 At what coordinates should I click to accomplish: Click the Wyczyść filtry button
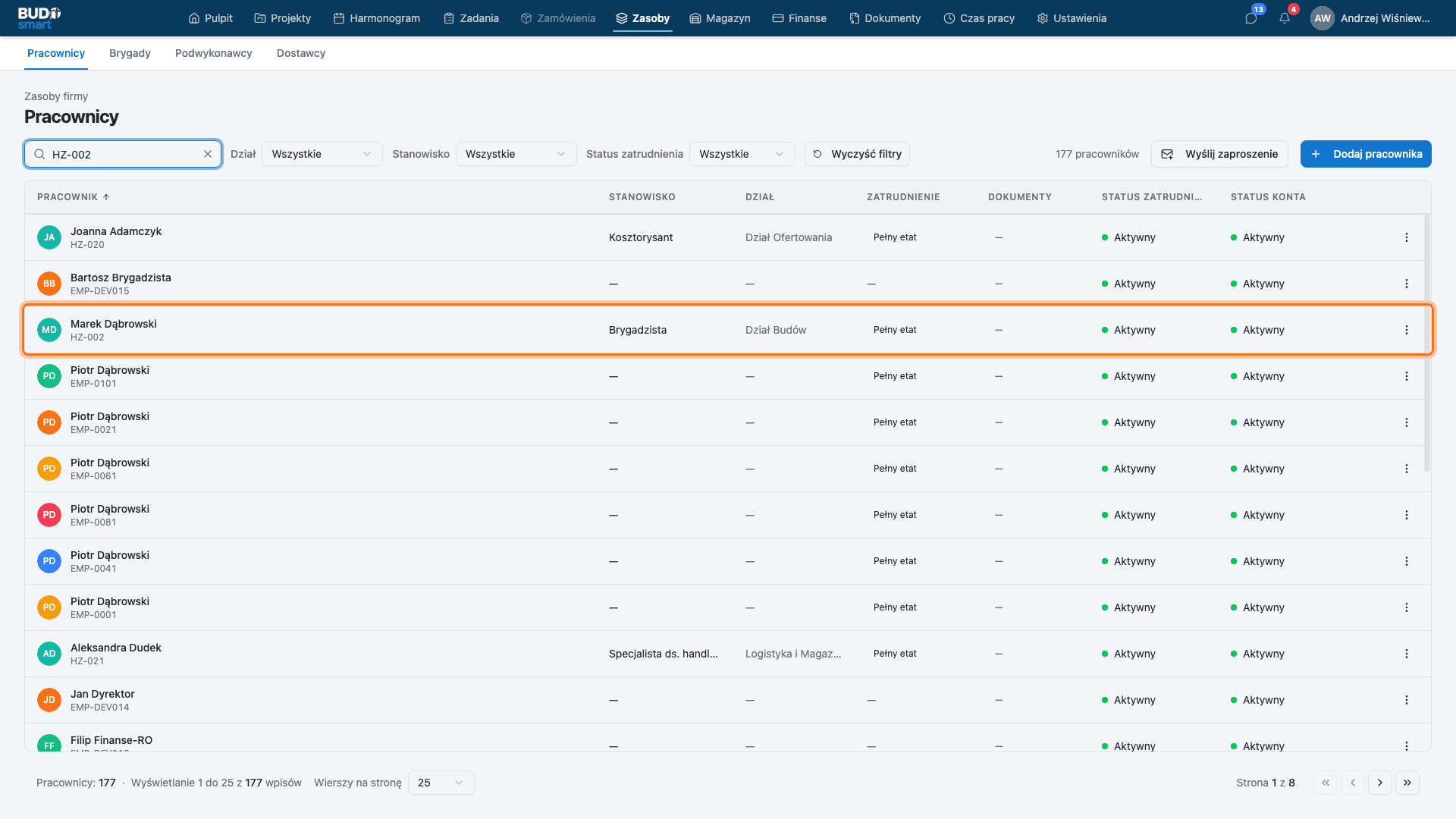[857, 154]
